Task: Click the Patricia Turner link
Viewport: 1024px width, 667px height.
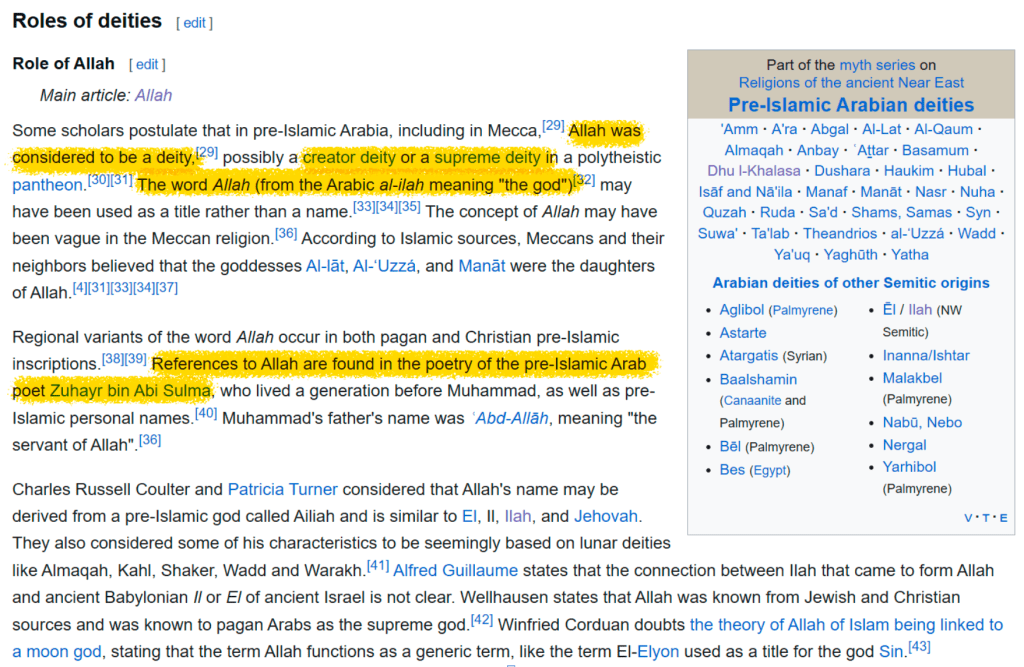Action: click(x=283, y=490)
